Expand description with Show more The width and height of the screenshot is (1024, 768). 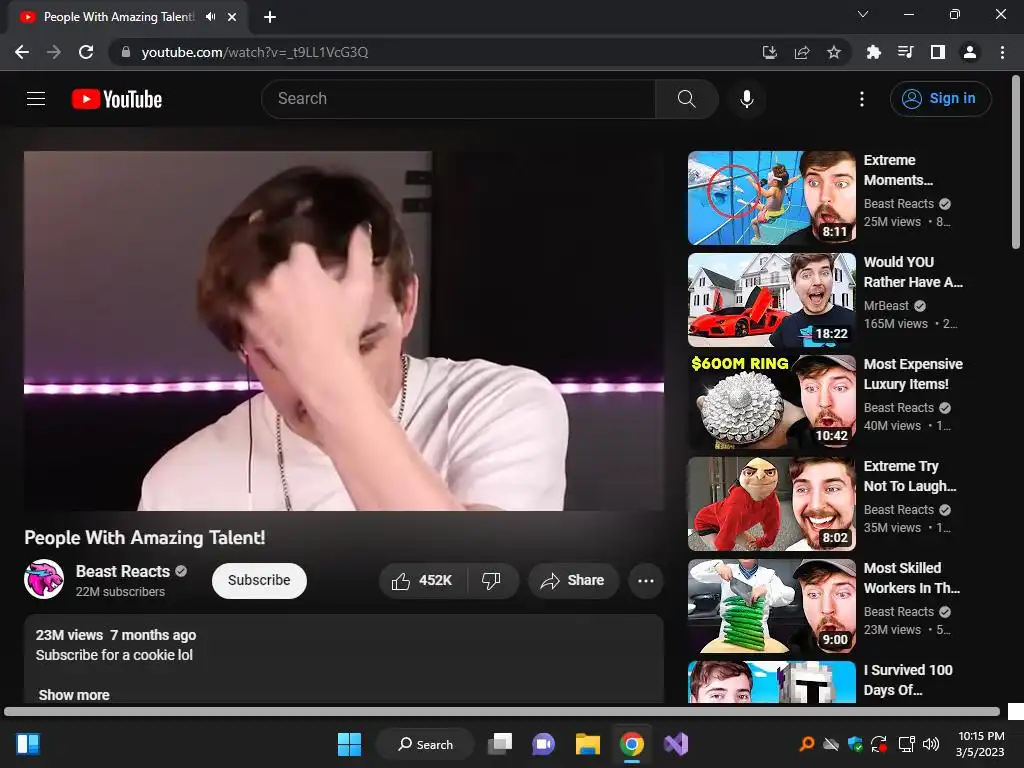pyautogui.click(x=74, y=695)
